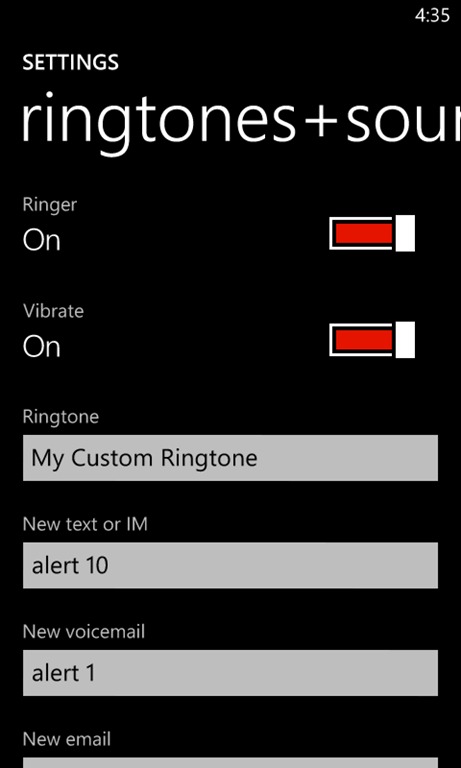Tap the SETTINGS header text
This screenshot has height=768, width=461.
(x=71, y=63)
